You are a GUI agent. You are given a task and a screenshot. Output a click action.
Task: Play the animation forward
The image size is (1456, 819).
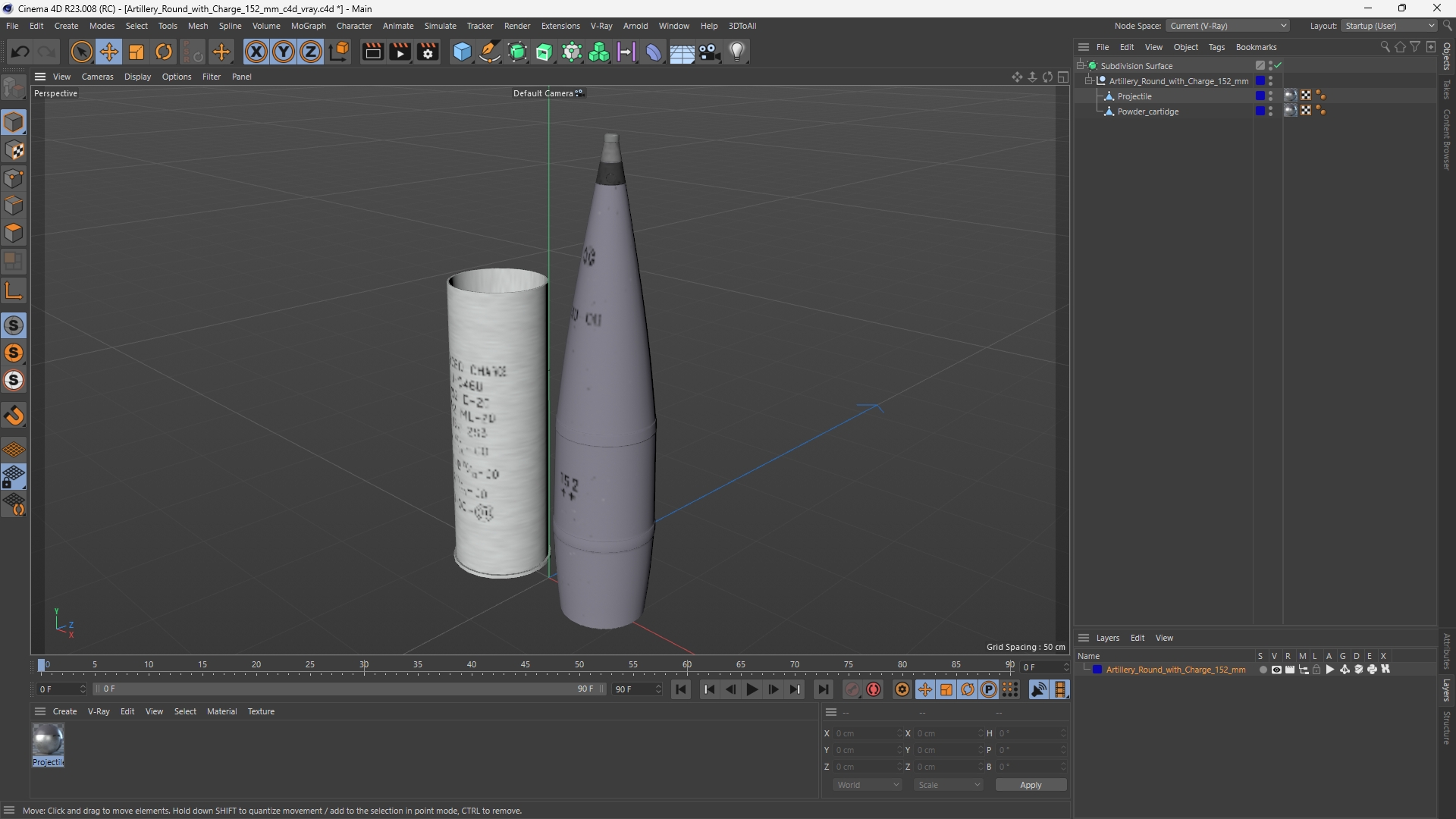[752, 689]
